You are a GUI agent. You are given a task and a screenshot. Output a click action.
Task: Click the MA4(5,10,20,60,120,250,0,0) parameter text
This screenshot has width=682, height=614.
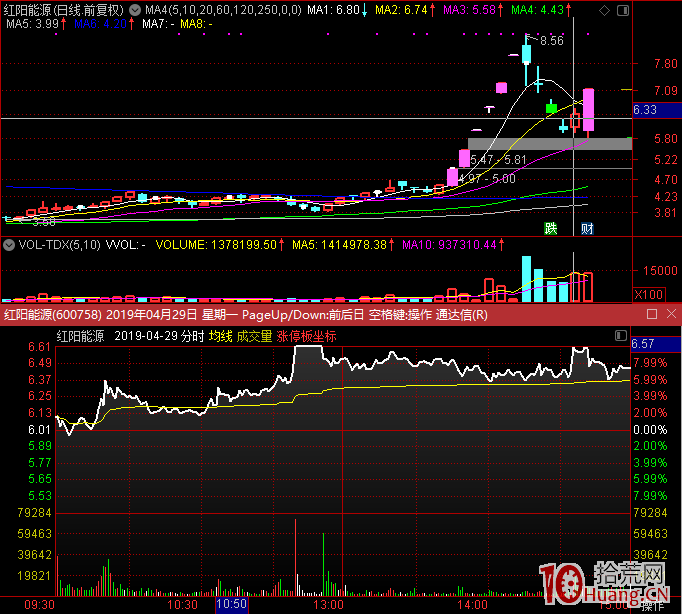[x=223, y=10]
